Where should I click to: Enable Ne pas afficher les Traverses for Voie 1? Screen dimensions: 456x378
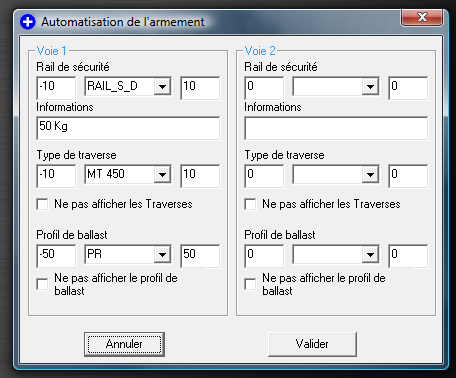pyautogui.click(x=42, y=204)
